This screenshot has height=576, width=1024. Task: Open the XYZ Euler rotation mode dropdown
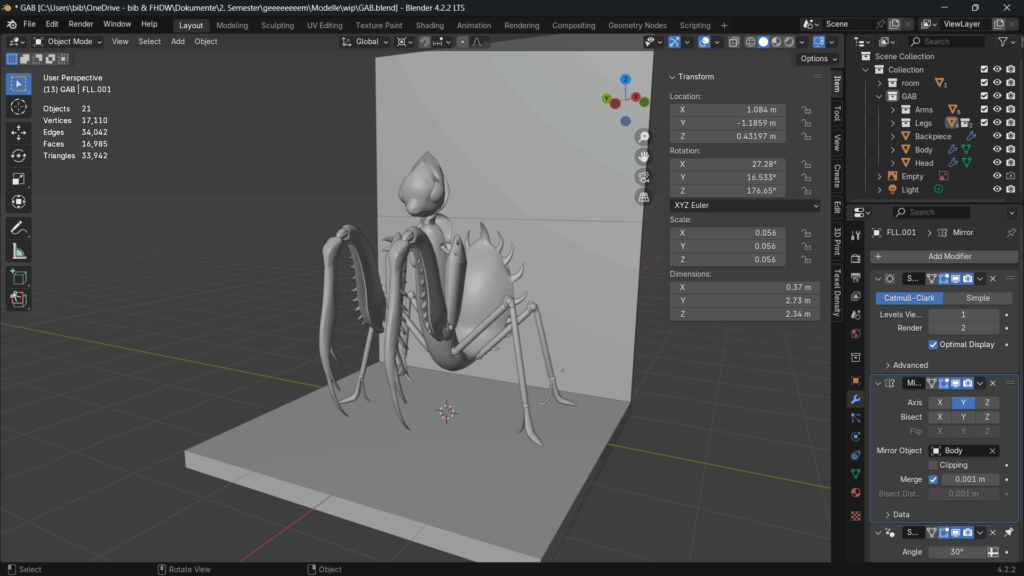point(744,205)
